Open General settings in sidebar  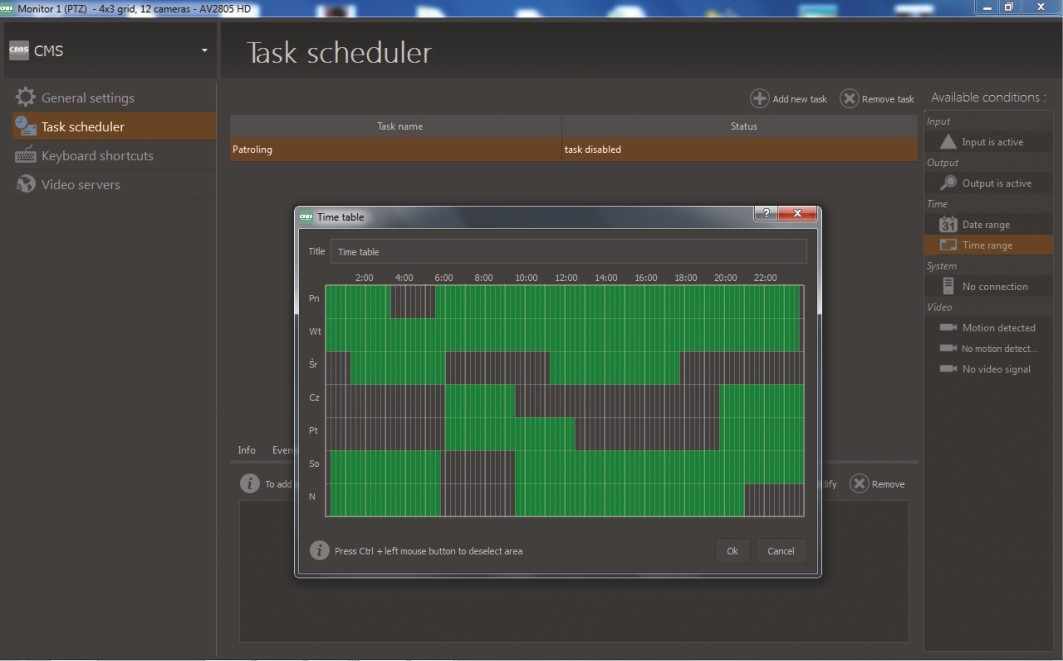pos(87,98)
